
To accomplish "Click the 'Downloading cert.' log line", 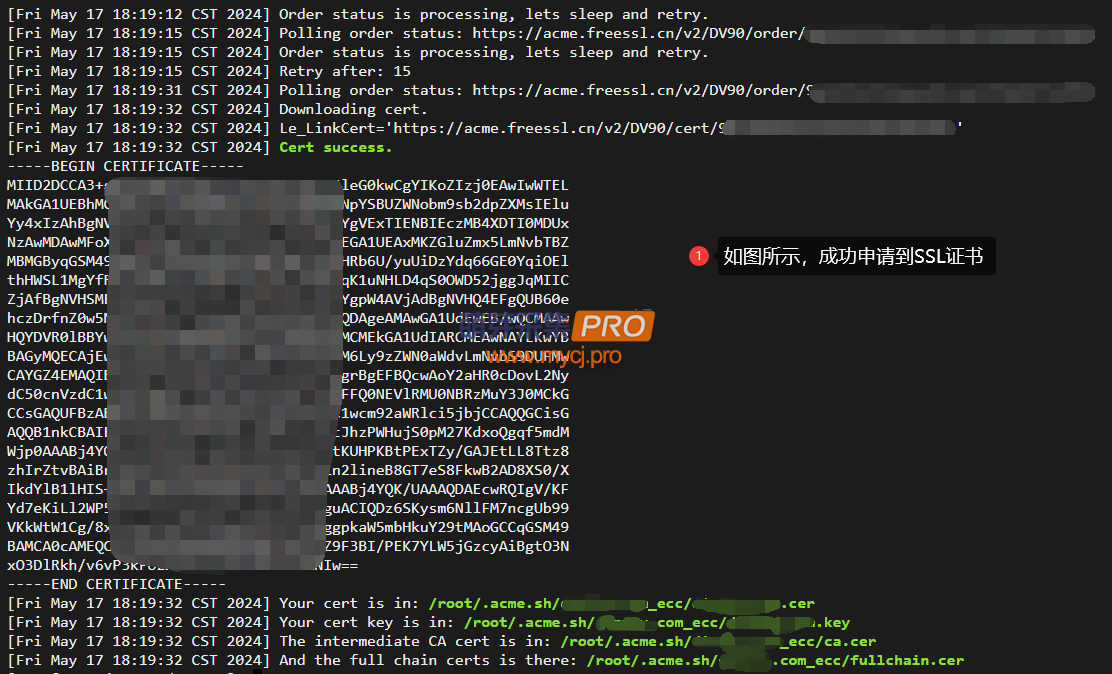I will click(x=218, y=109).
